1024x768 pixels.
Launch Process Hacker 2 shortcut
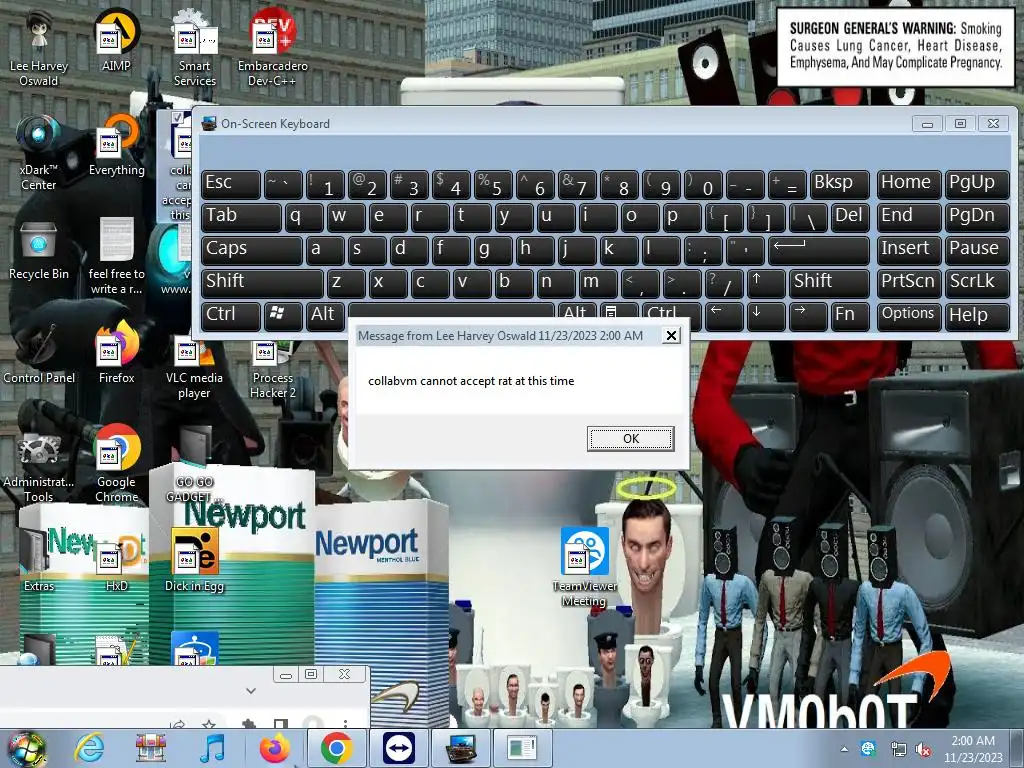point(272,368)
